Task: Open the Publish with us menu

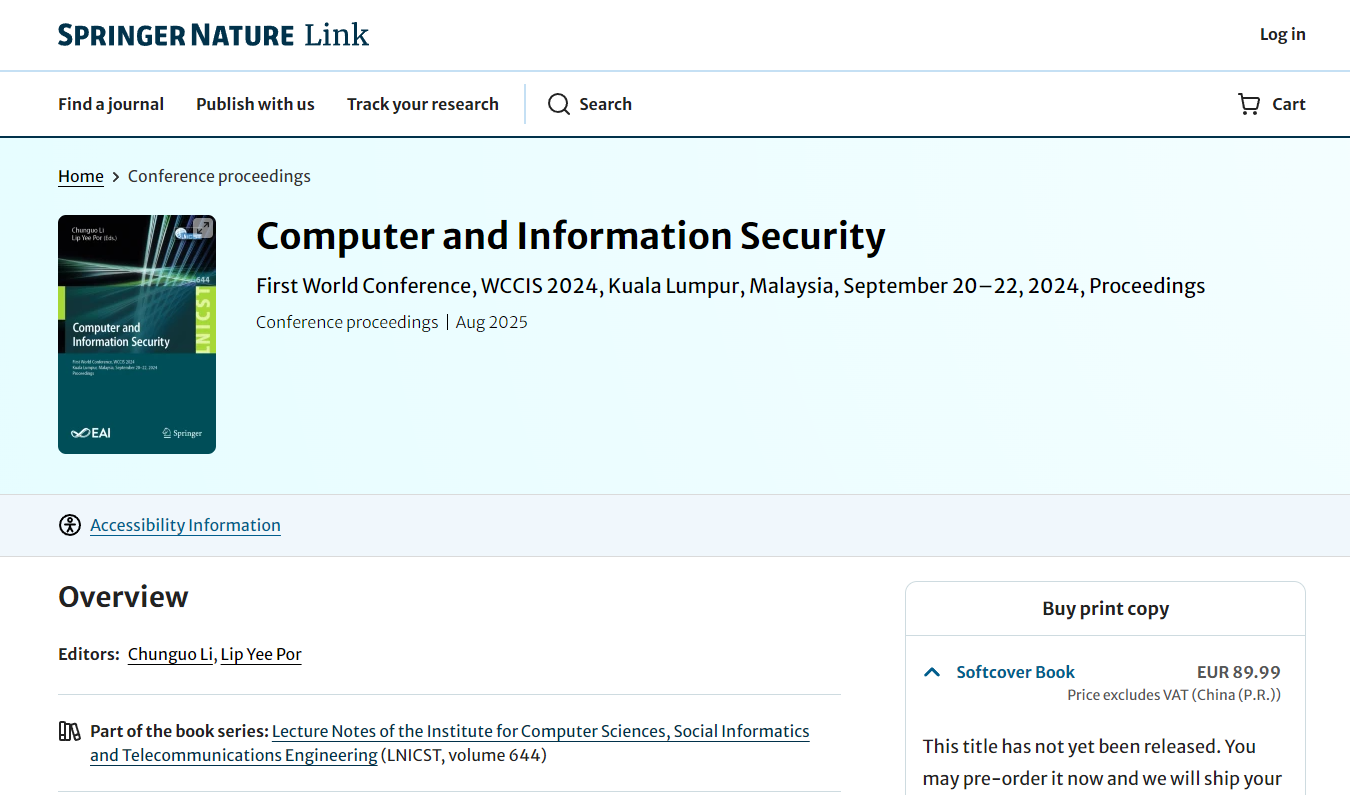Action: point(255,104)
